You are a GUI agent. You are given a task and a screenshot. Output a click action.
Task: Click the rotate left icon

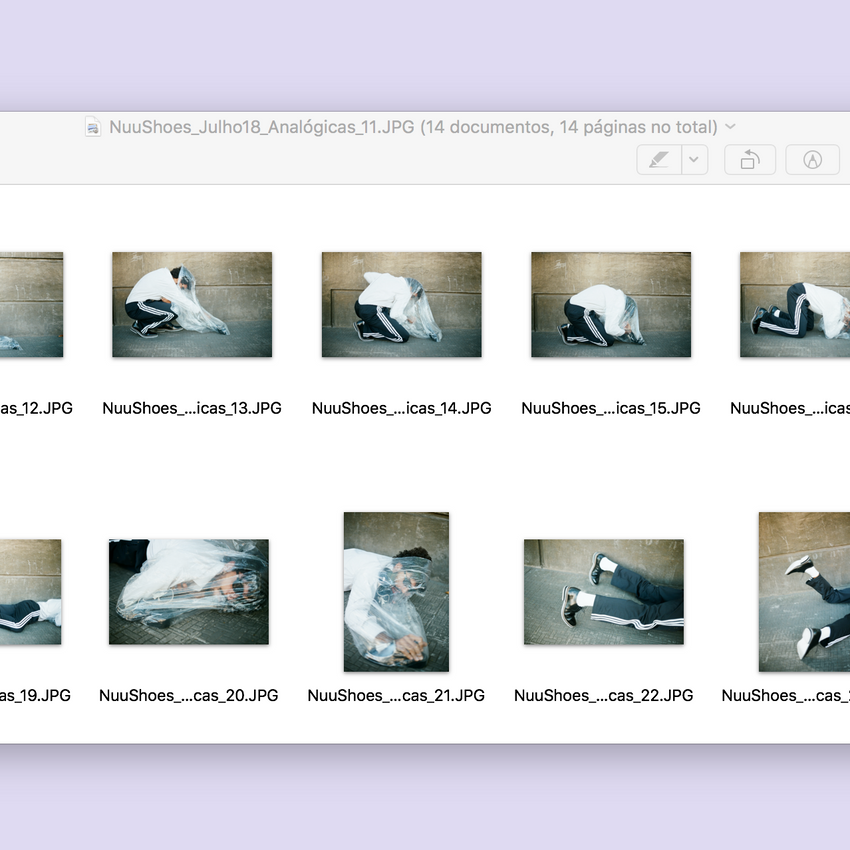coord(750,160)
